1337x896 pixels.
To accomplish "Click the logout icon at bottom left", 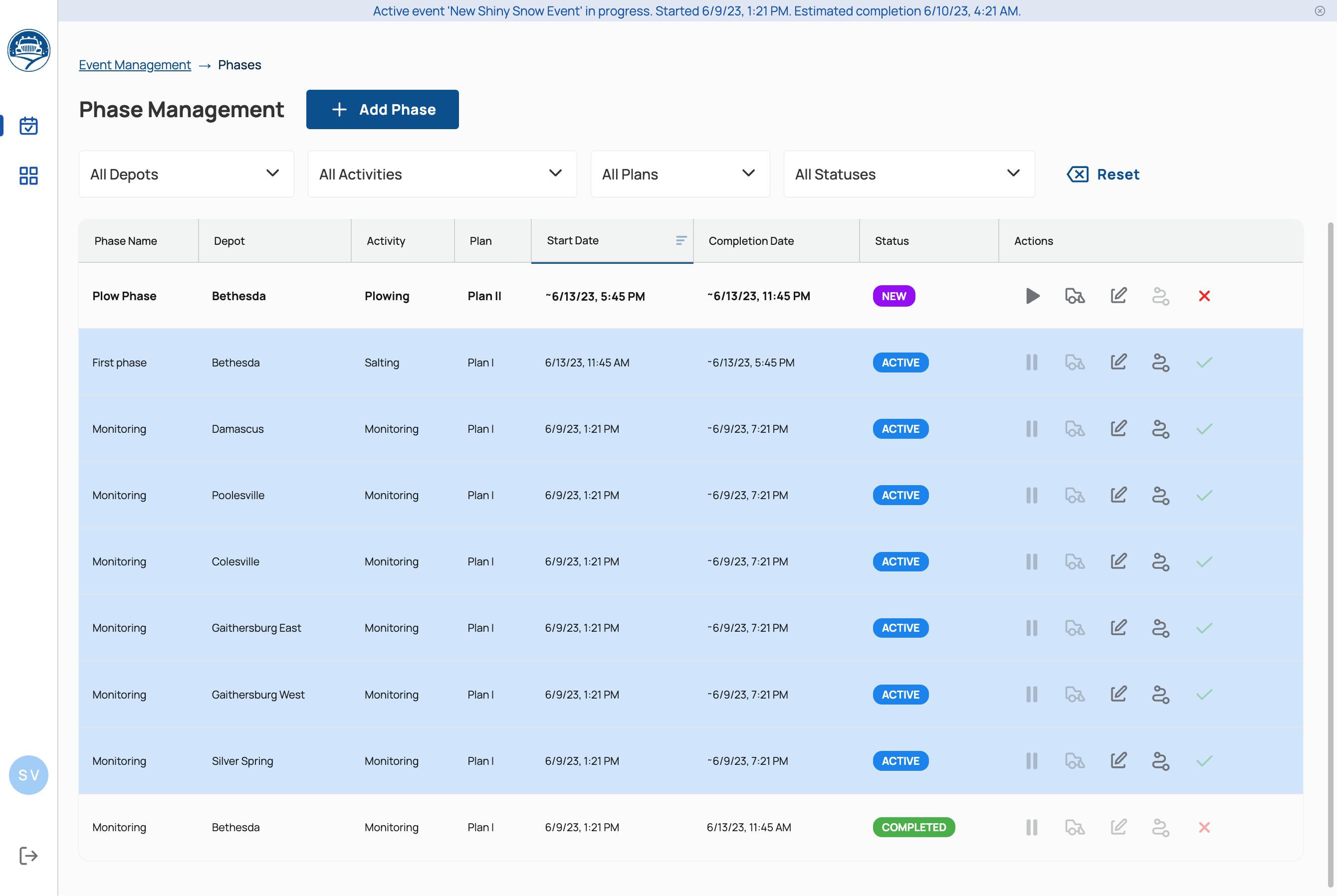I will click(x=28, y=856).
